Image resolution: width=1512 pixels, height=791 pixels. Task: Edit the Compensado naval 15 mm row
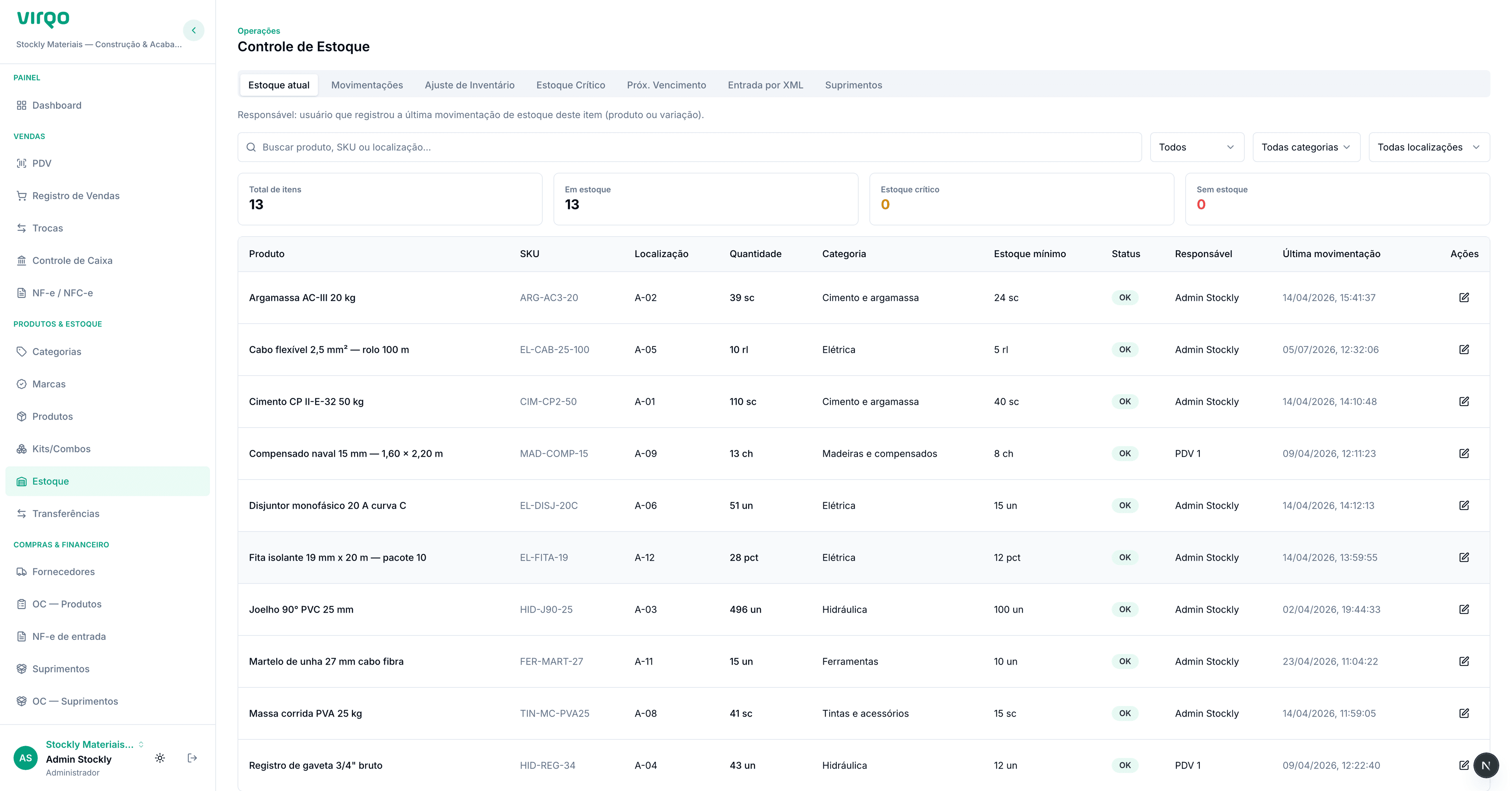(x=1464, y=454)
